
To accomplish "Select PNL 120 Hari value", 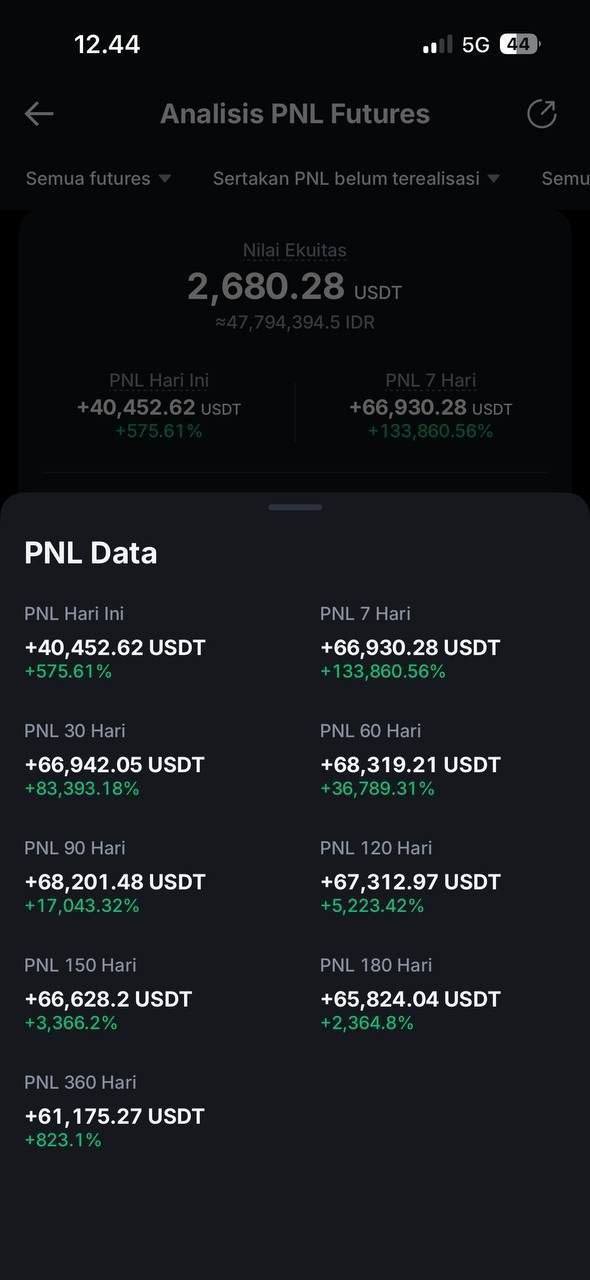I will 410,882.
